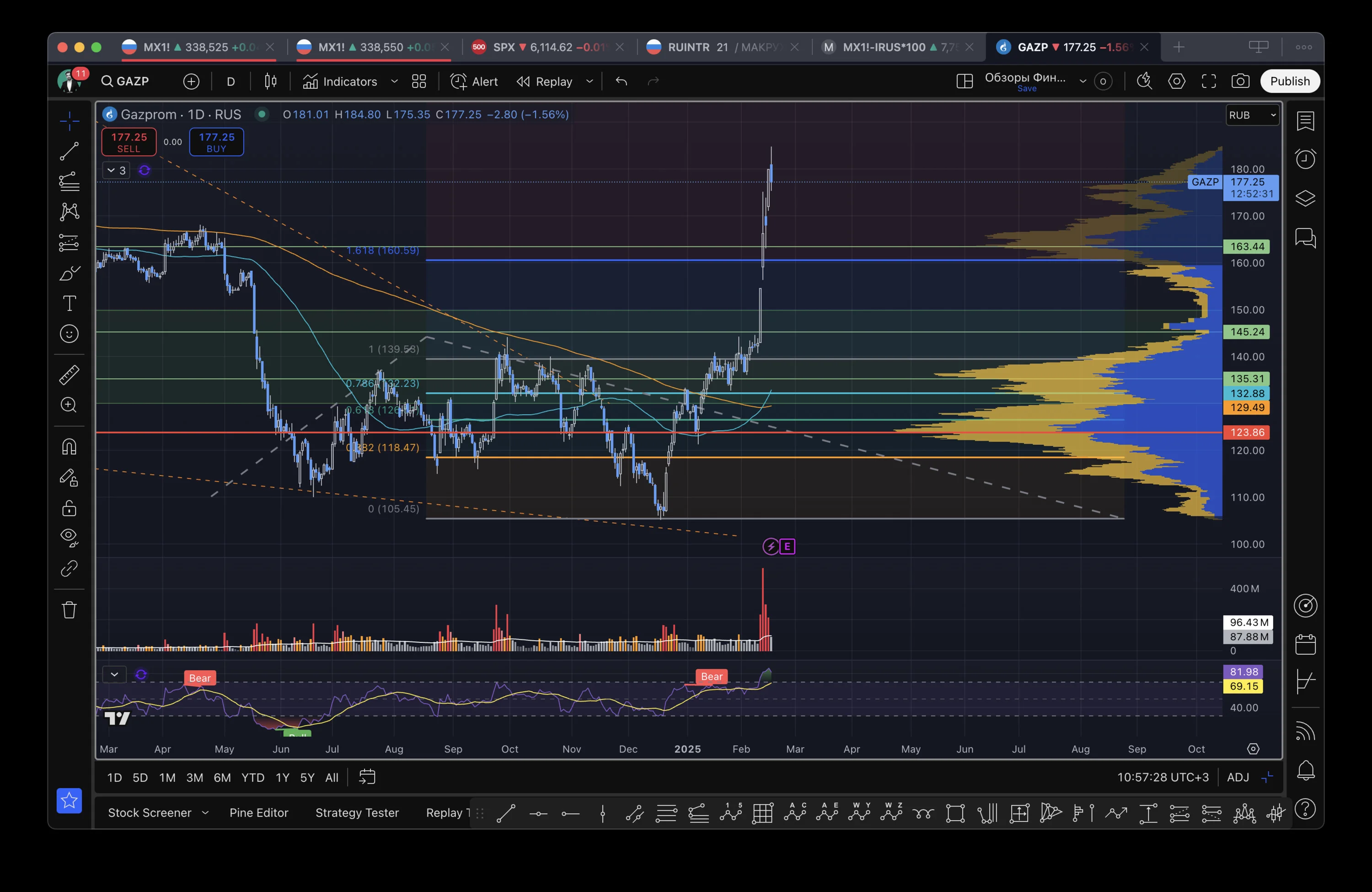
Task: Click the 177.25 BUY button
Action: coord(217,142)
